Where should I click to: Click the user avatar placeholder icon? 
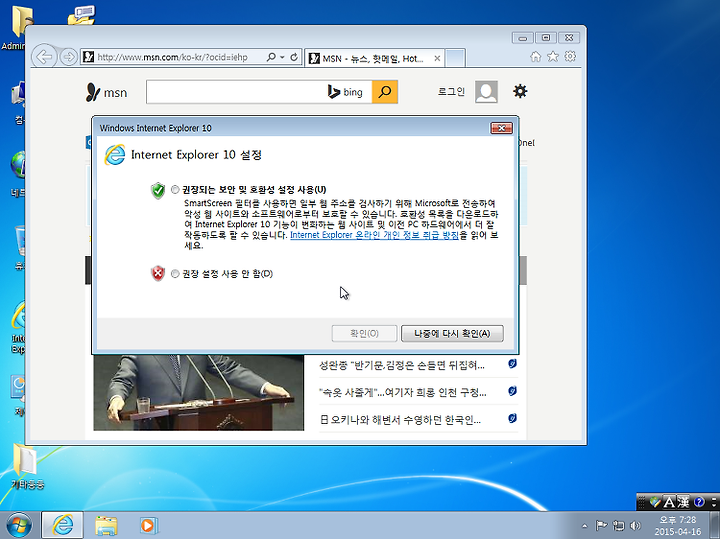click(486, 92)
